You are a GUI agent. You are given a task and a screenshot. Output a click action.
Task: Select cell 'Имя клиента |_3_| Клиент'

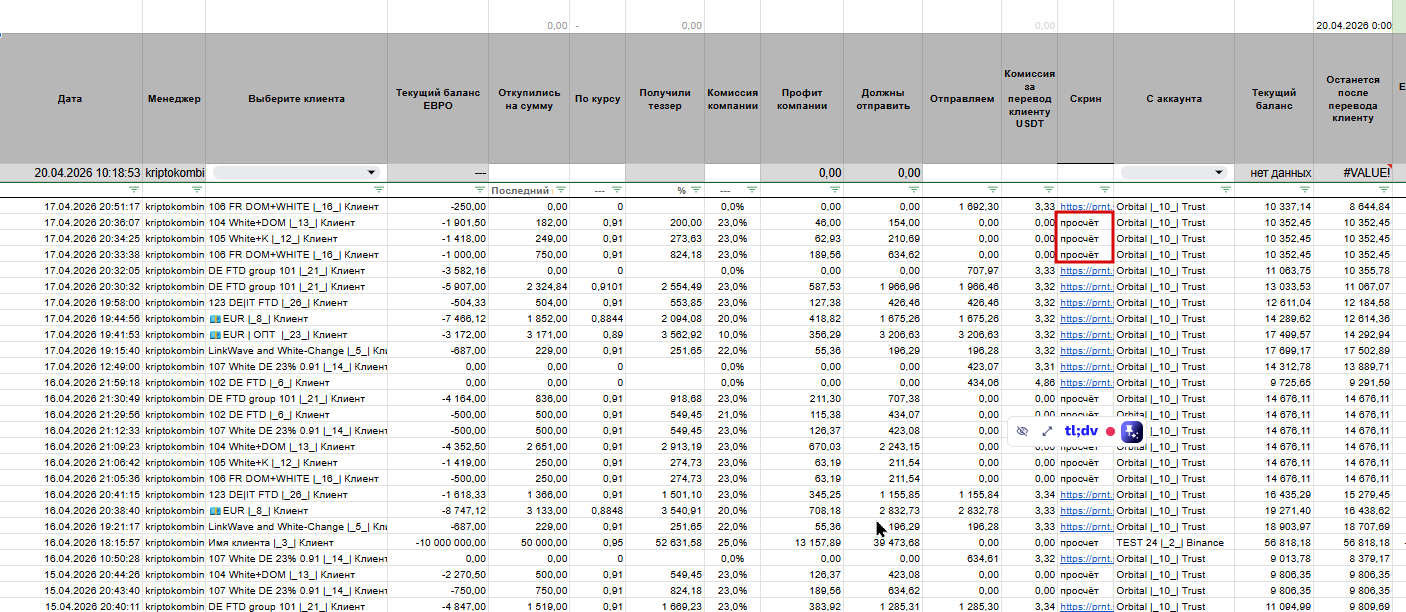click(296, 542)
